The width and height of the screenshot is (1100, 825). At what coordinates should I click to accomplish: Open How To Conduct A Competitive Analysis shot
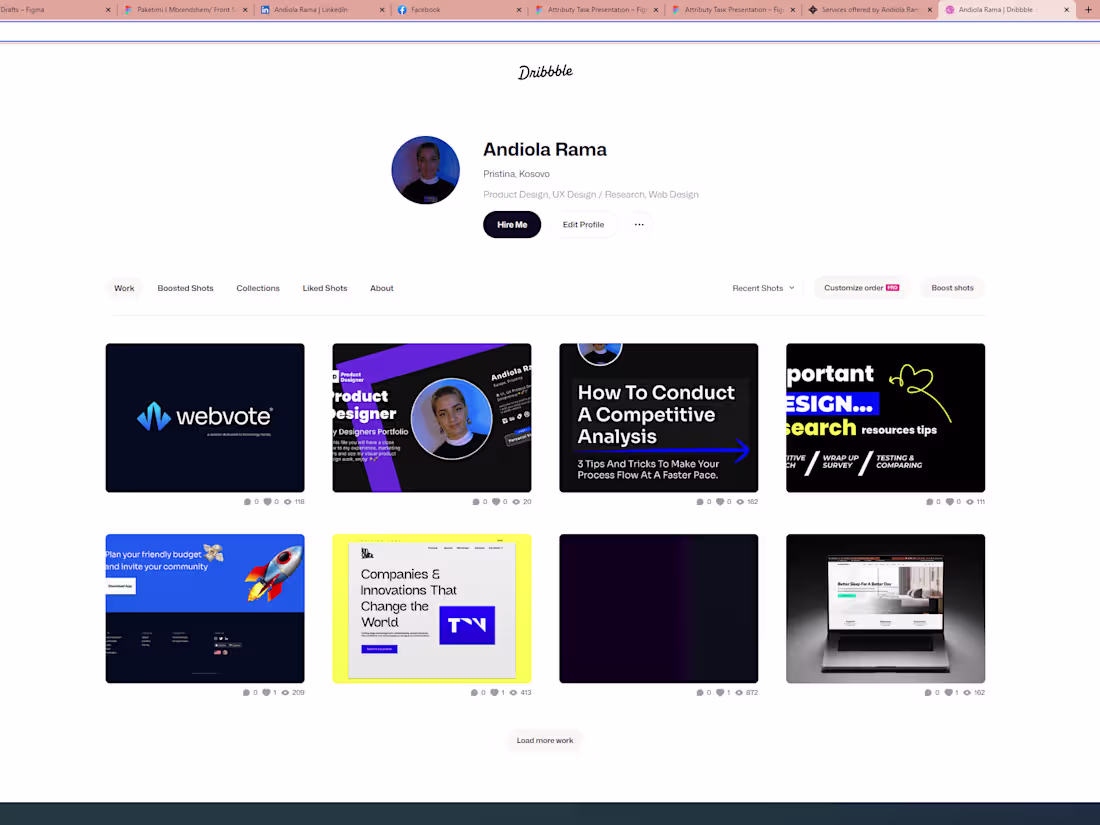click(x=659, y=417)
